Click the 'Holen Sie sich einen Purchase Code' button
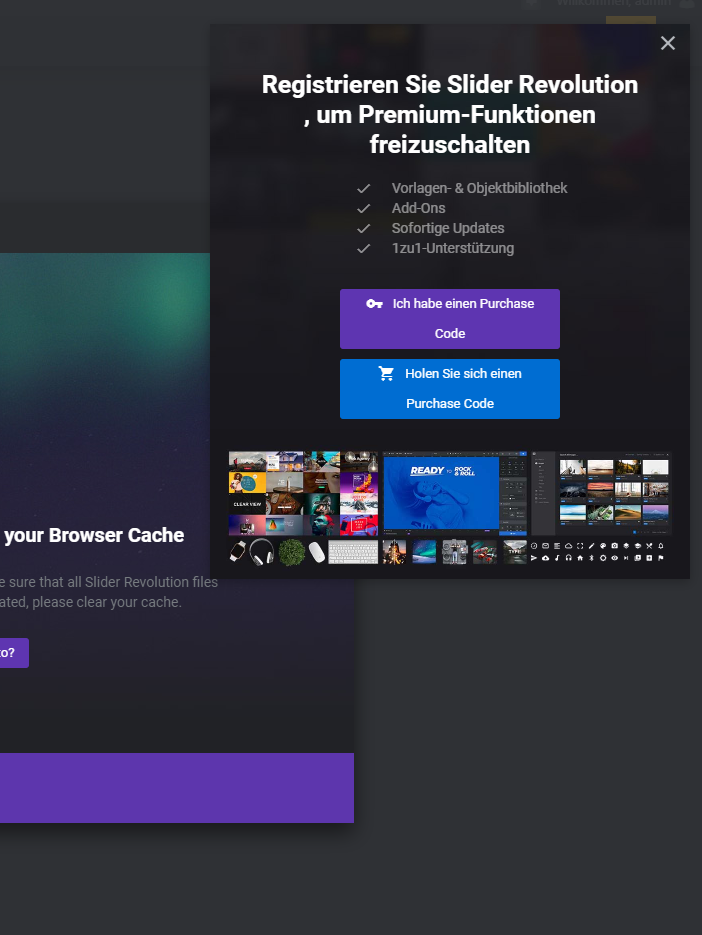 click(x=450, y=389)
